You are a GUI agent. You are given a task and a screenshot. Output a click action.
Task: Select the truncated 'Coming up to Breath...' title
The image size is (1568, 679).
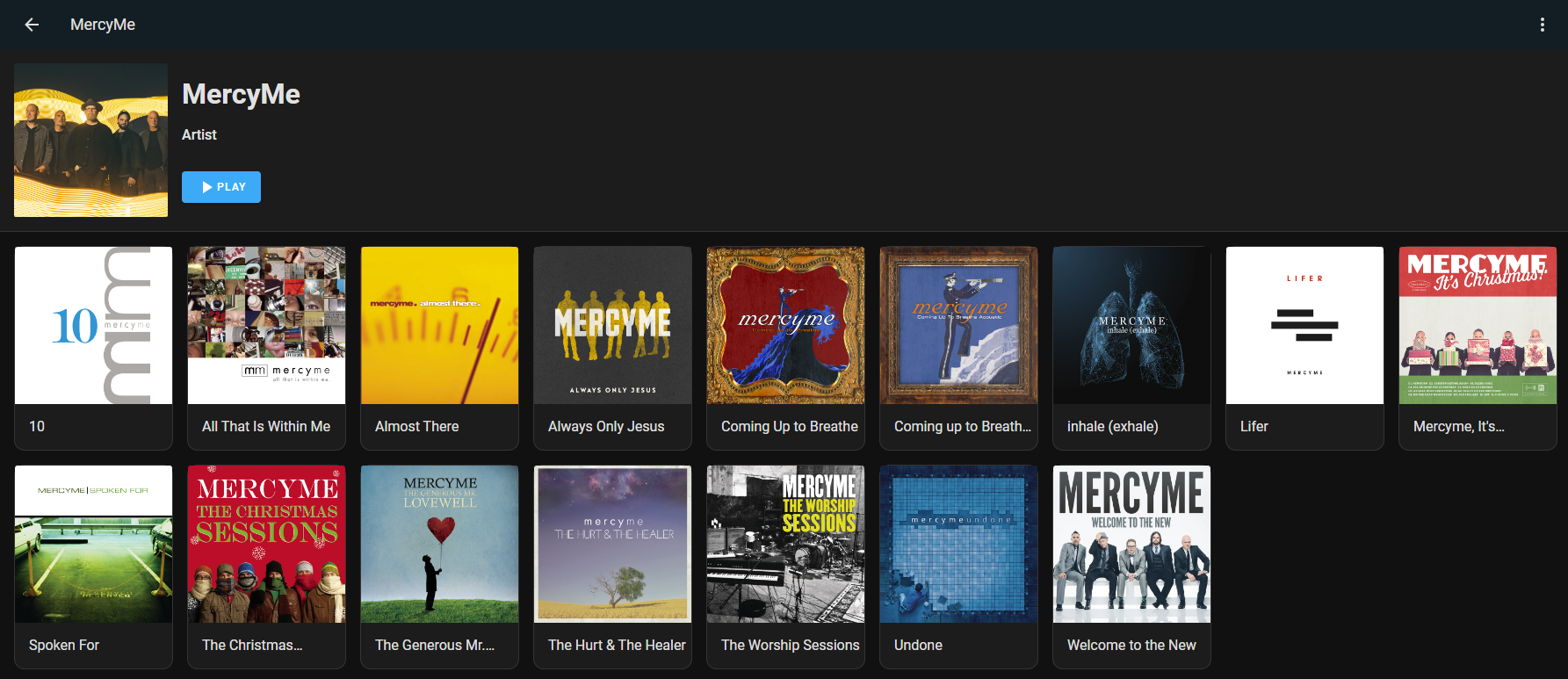(963, 426)
